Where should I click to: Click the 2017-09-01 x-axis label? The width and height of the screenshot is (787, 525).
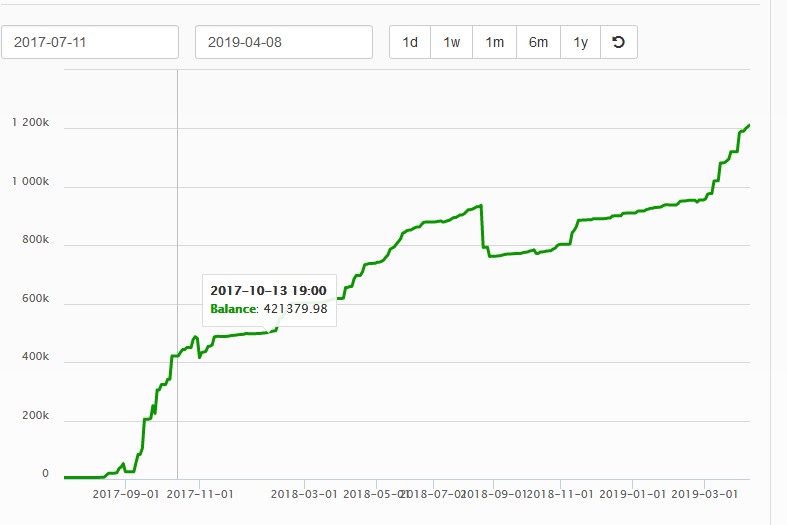pyautogui.click(x=125, y=494)
